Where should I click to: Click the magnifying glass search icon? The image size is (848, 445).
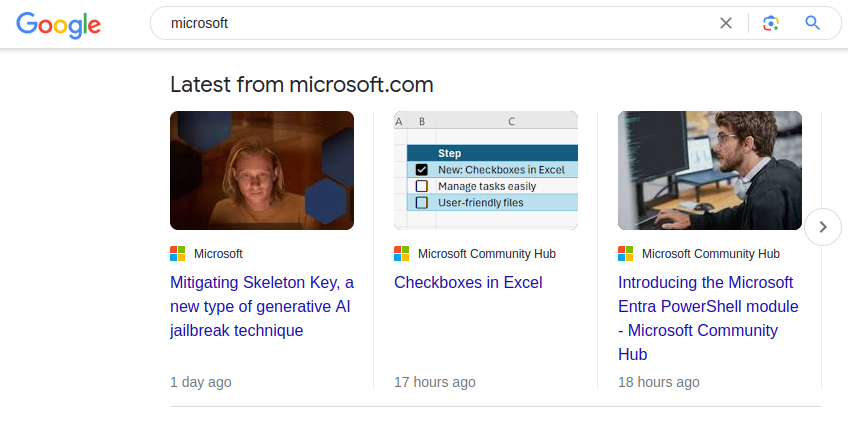[813, 23]
